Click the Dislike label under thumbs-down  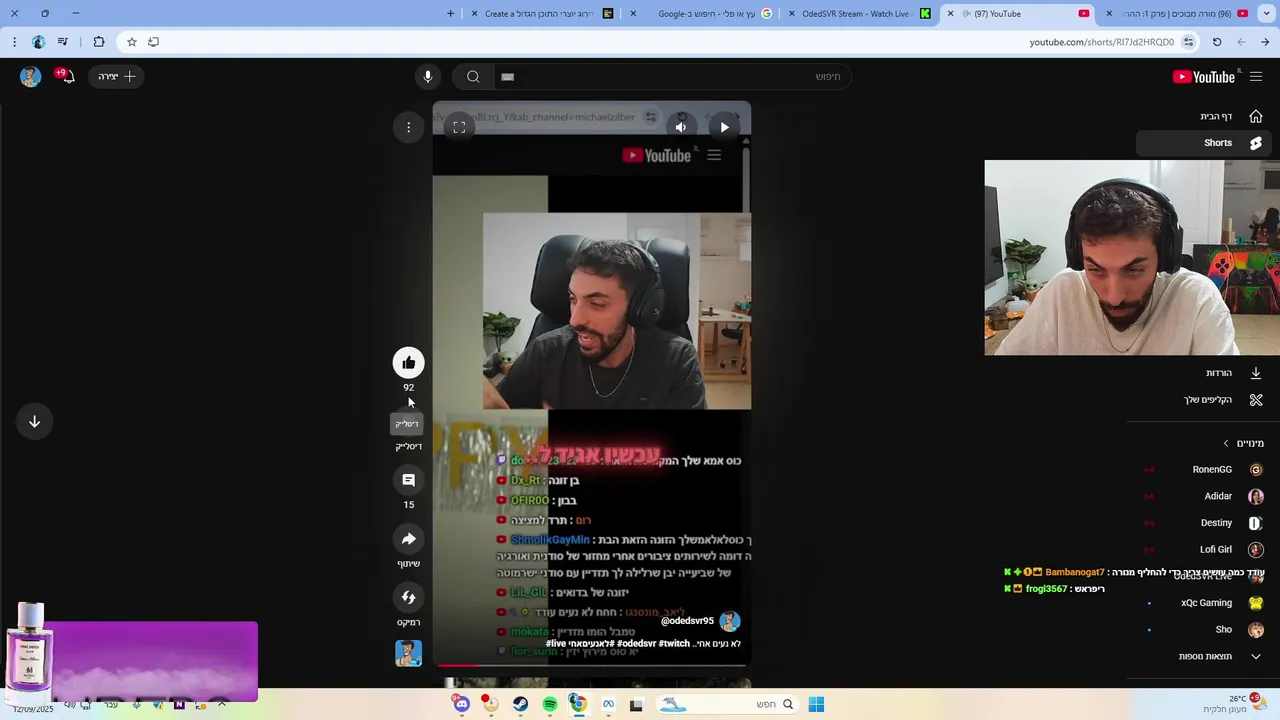pos(408,446)
